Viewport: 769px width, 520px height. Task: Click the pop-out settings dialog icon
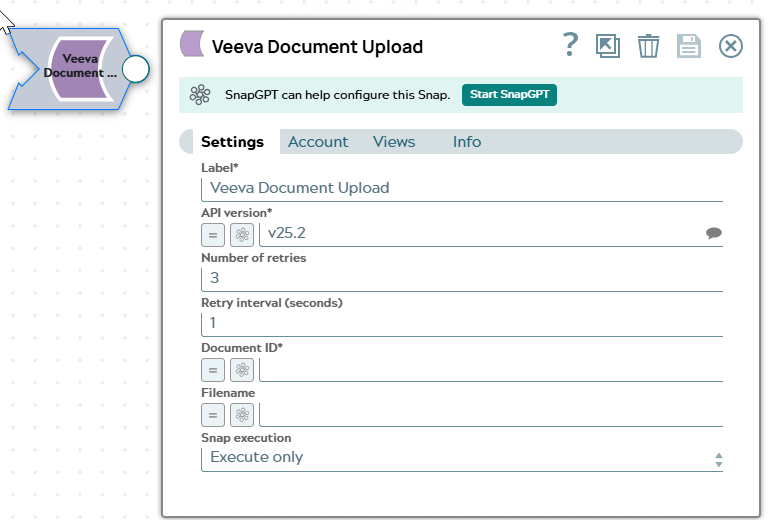click(608, 46)
